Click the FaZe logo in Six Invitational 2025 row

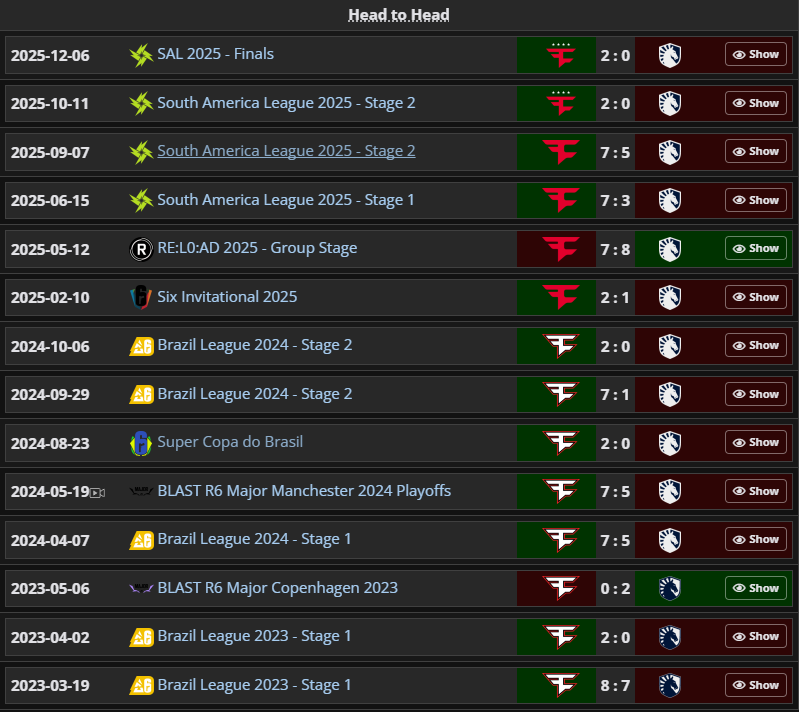[x=561, y=297]
